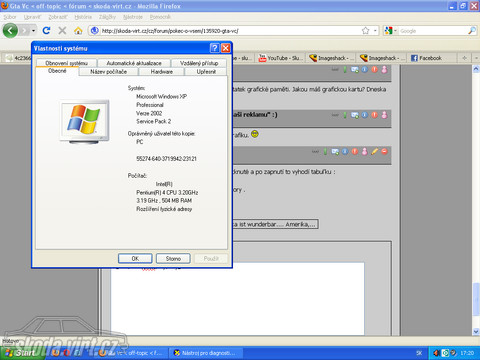
Task: Reload the page in Firefox
Action: [46, 31]
